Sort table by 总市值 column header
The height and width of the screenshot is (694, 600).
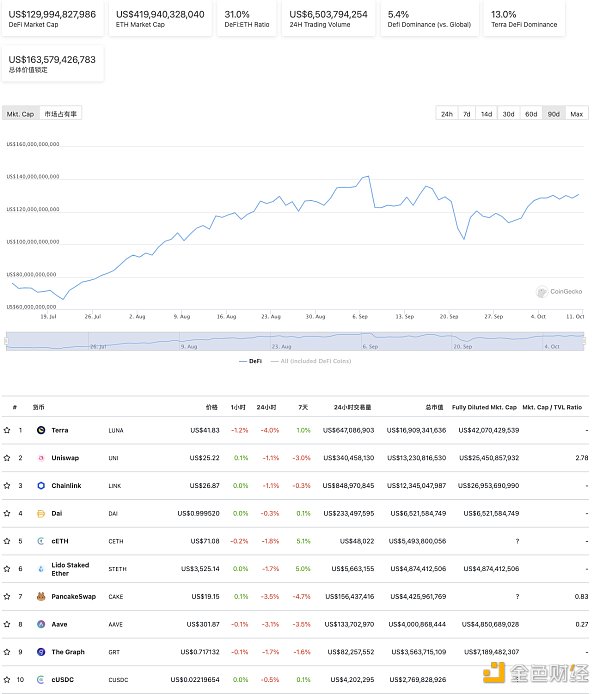tap(433, 407)
